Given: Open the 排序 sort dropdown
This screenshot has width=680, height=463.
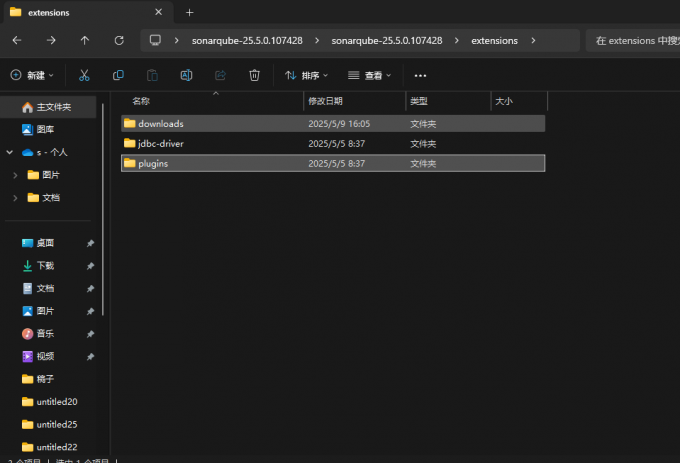Looking at the screenshot, I should pyautogui.click(x=307, y=75).
